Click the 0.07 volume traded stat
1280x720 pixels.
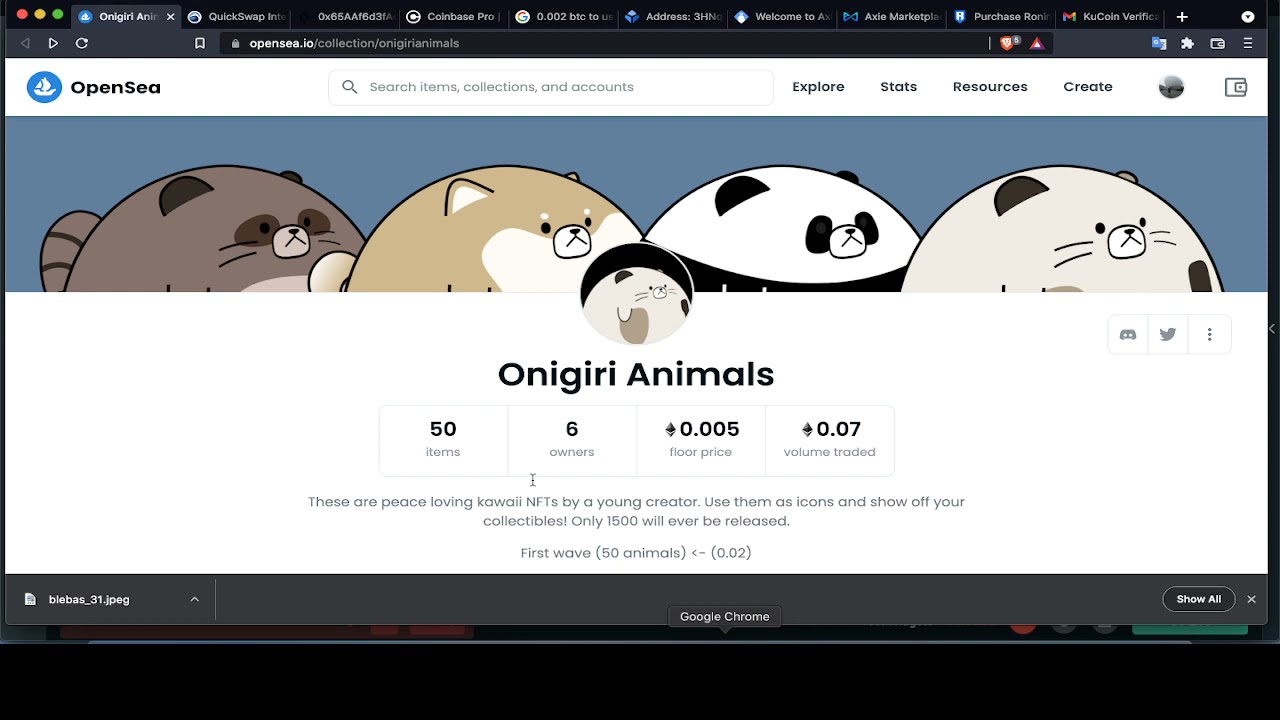[829, 440]
